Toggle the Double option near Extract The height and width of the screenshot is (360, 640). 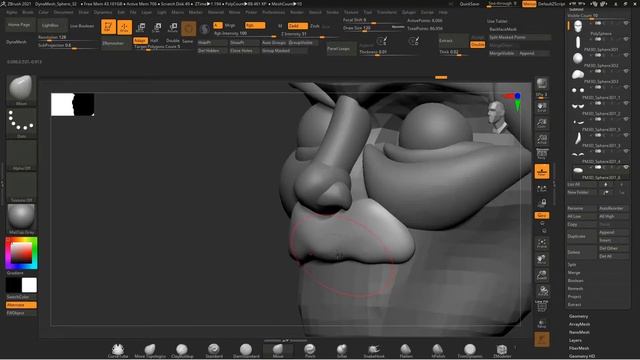coord(478,45)
